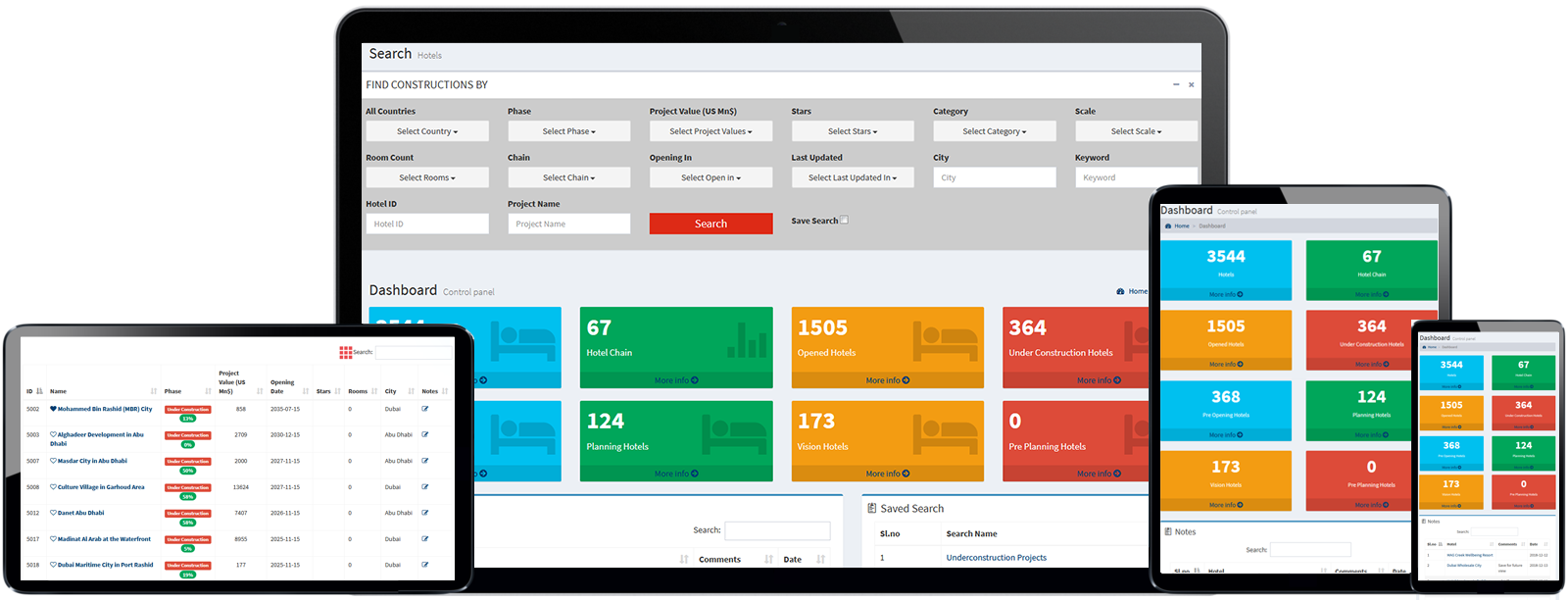The image size is (1568, 600).
Task: Click the favorite heart for Masdar City
Action: click(x=53, y=461)
